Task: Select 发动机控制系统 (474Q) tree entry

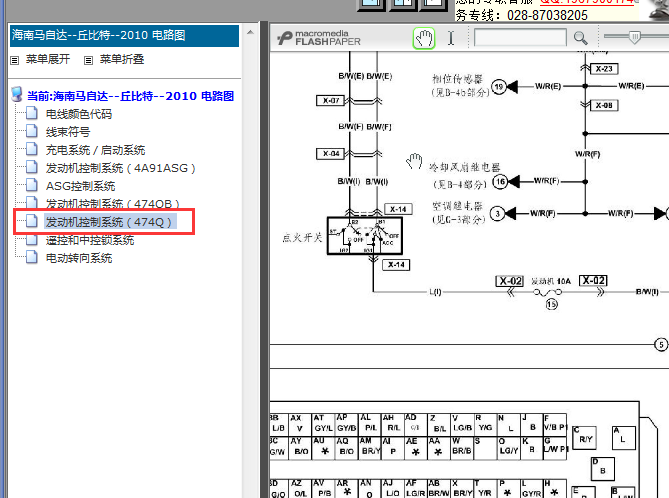Action: 109,222
